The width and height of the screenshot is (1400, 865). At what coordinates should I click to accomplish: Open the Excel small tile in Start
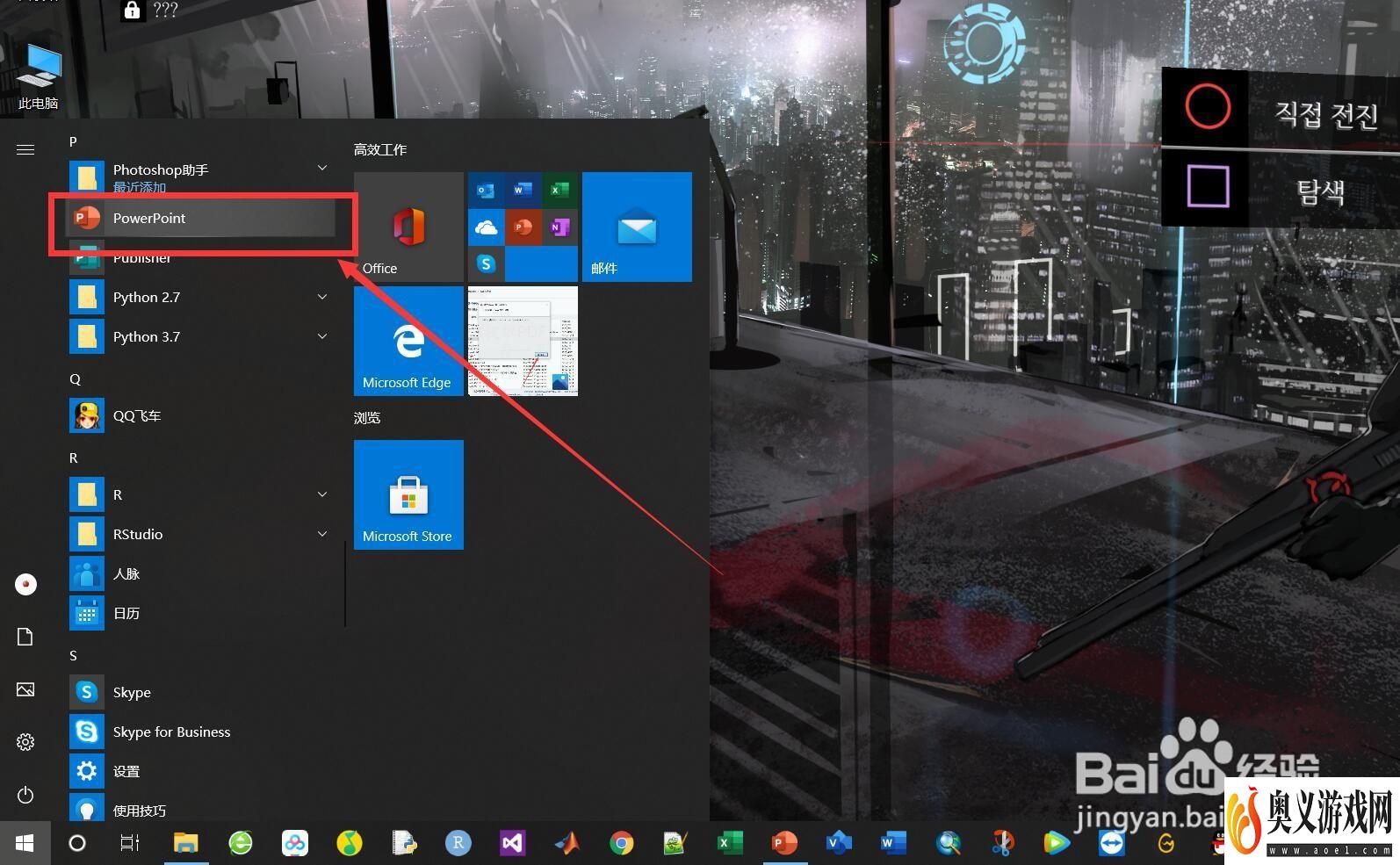click(559, 190)
